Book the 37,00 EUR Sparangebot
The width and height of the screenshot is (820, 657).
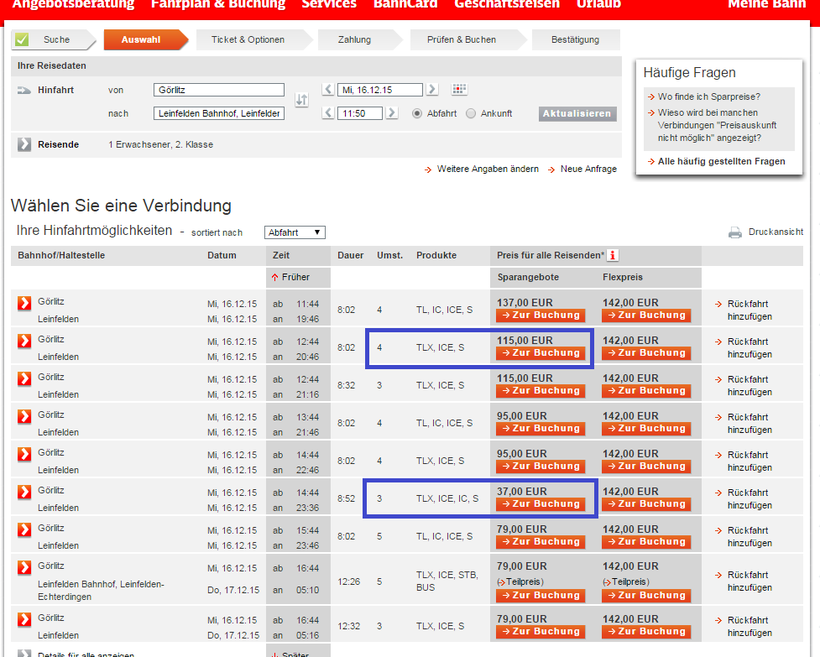point(541,504)
